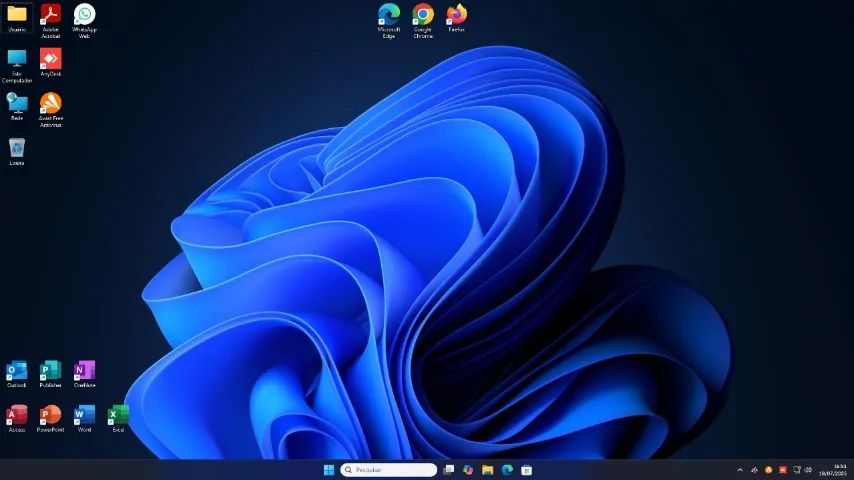Click the Pesquisar taskbar search box
This screenshot has width=854, height=480.
pyautogui.click(x=389, y=470)
